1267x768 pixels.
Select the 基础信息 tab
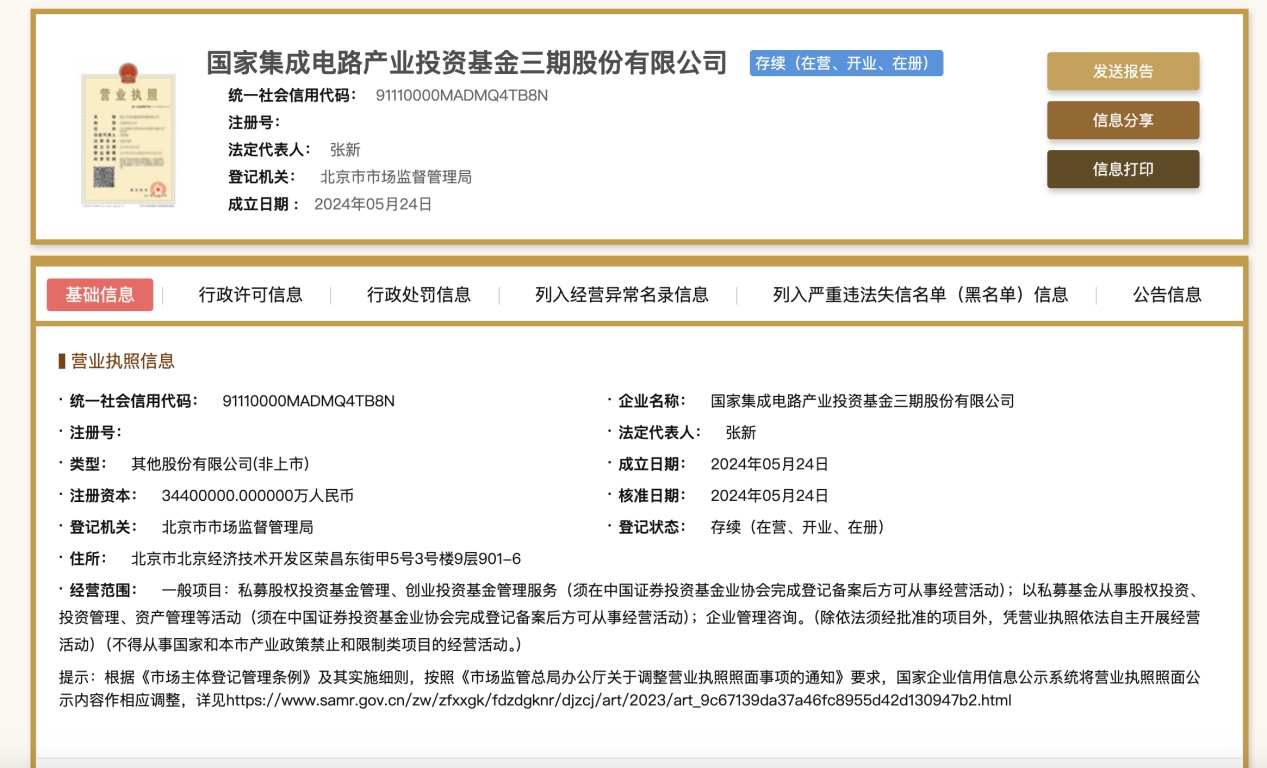pyautogui.click(x=100, y=295)
